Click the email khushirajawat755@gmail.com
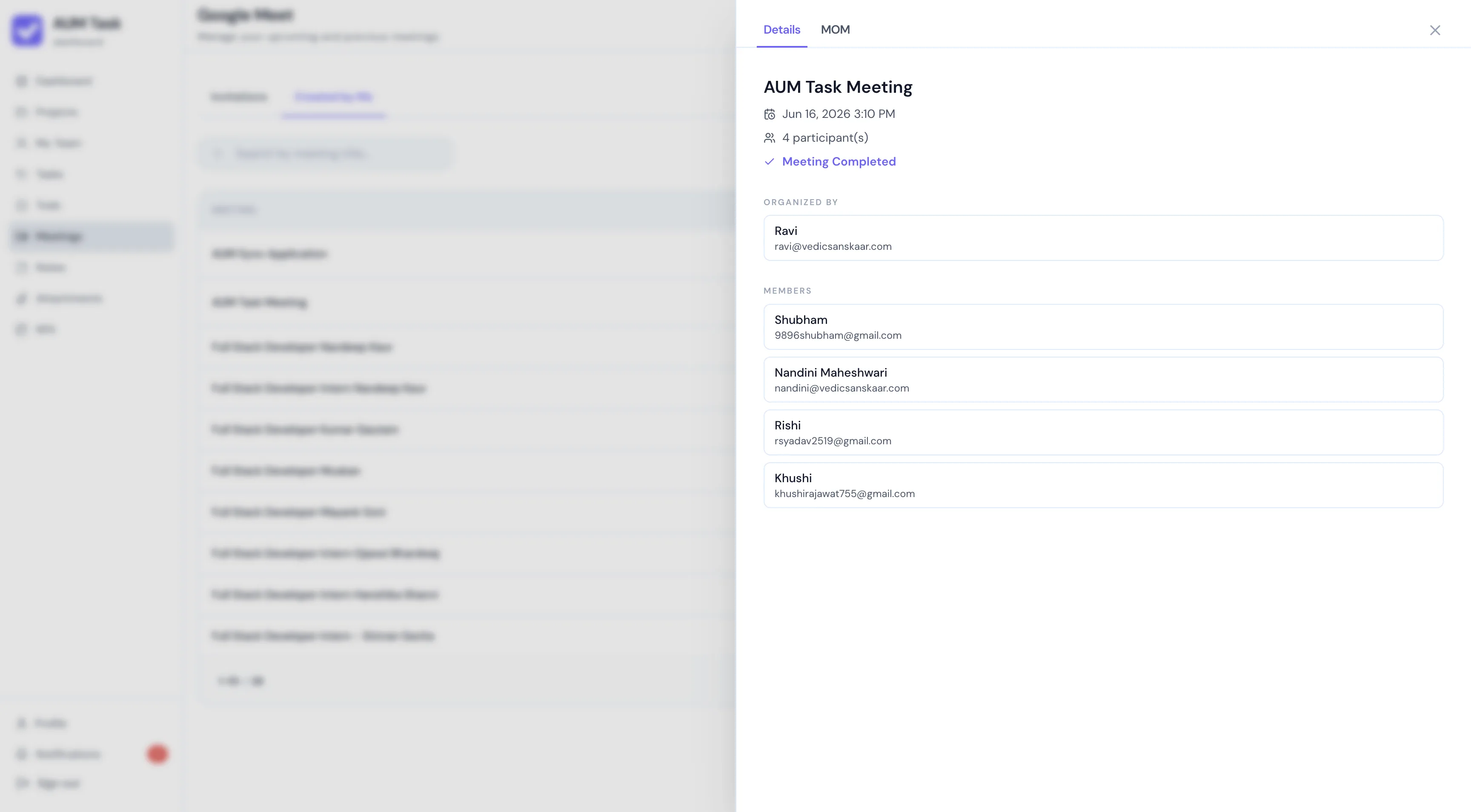The image size is (1471, 812). click(x=844, y=494)
